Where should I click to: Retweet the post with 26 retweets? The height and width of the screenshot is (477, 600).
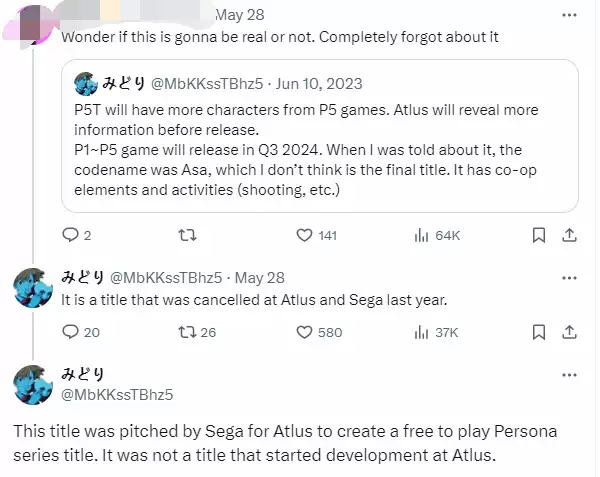click(x=184, y=332)
